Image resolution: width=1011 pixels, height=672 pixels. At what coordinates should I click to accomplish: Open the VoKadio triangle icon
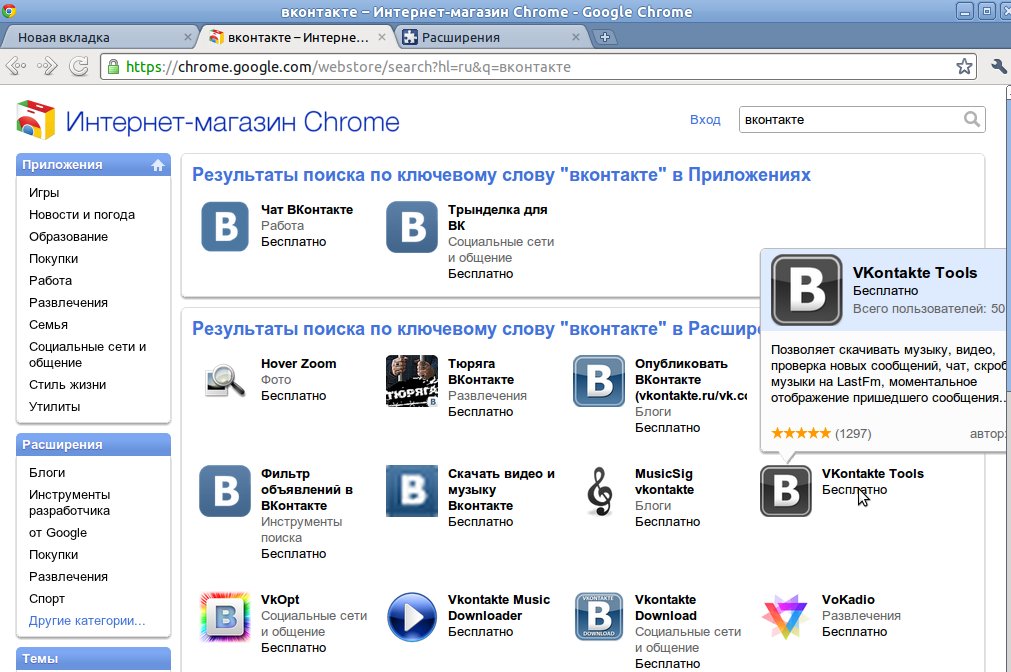click(x=786, y=617)
